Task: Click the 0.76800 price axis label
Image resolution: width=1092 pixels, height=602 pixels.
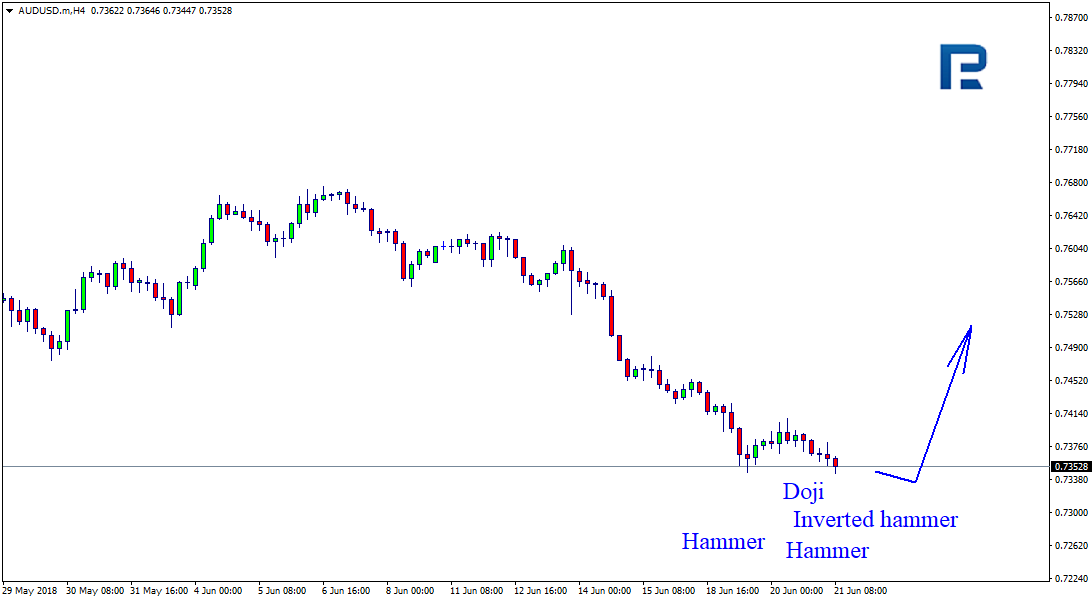Action: tap(1069, 183)
